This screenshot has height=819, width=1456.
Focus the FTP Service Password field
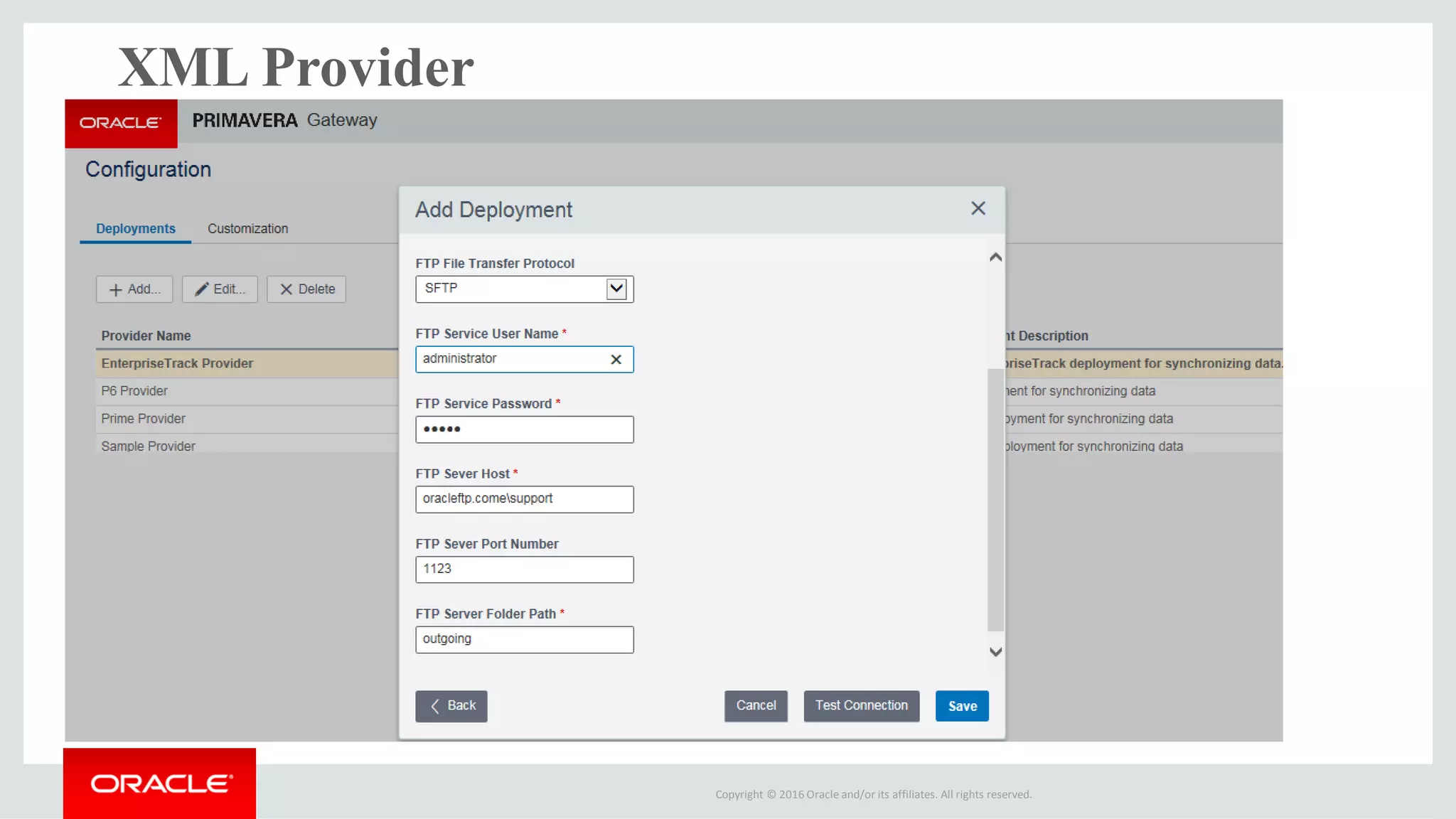click(x=524, y=429)
